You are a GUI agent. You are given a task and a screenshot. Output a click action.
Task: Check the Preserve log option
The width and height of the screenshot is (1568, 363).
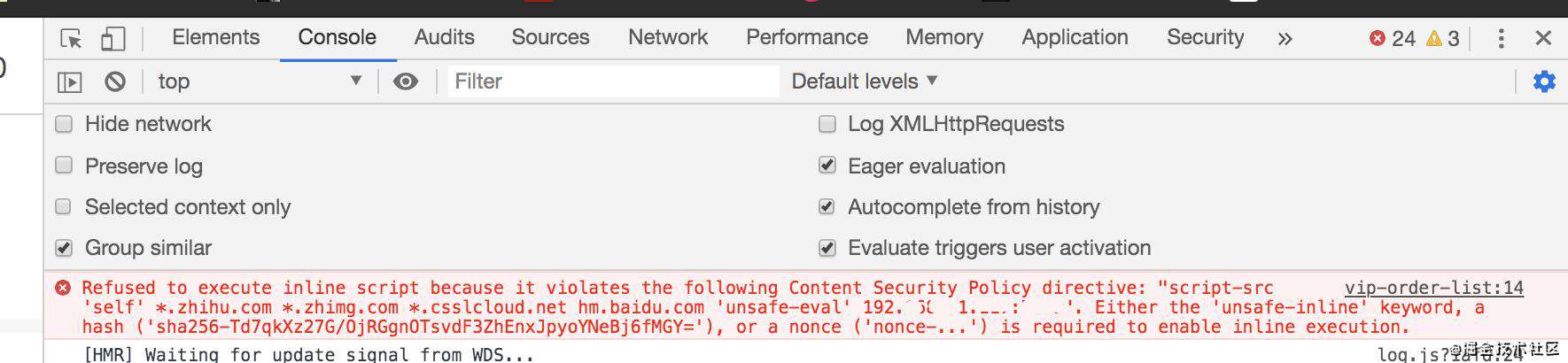(64, 166)
